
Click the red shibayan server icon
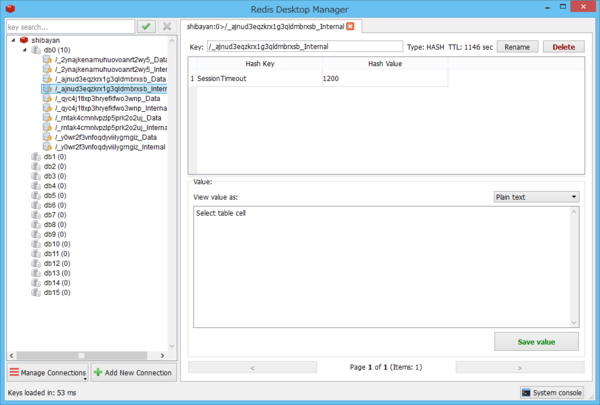point(24,40)
